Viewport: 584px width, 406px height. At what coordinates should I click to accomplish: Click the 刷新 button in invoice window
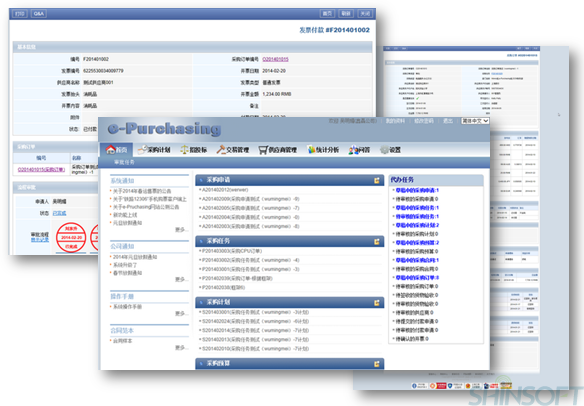(346, 14)
